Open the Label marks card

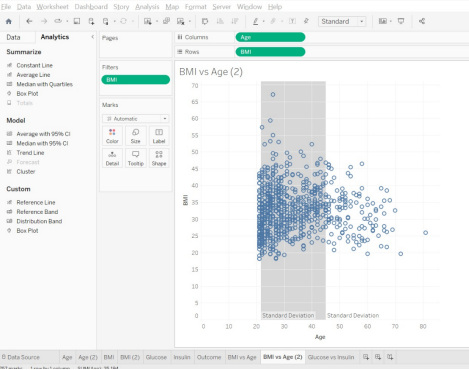tap(159, 136)
